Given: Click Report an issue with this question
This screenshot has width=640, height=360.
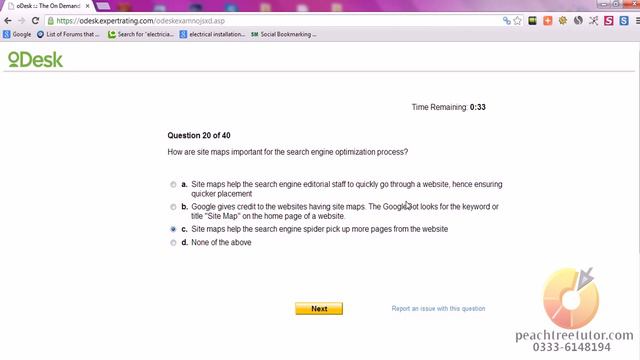Looking at the screenshot, I should pyautogui.click(x=438, y=309).
